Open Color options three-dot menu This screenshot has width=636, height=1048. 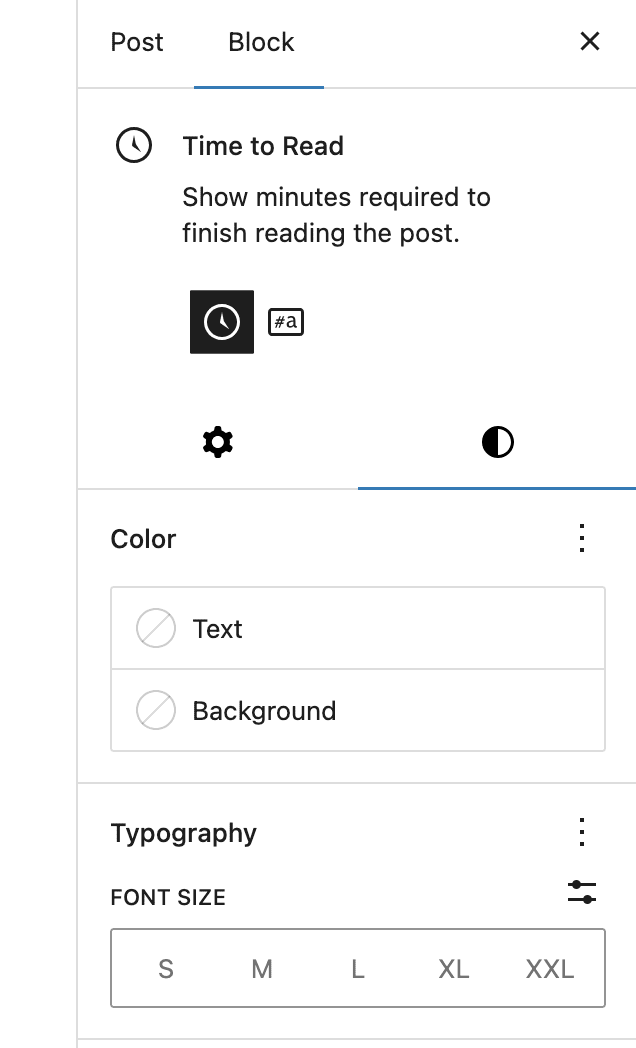click(x=582, y=539)
